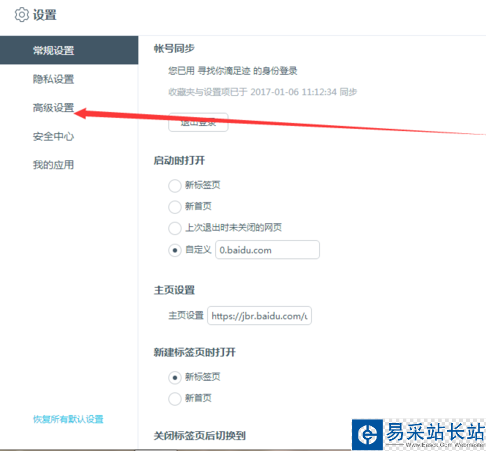
Task: Click the 新建标签页时打开 heading
Action: (x=195, y=352)
